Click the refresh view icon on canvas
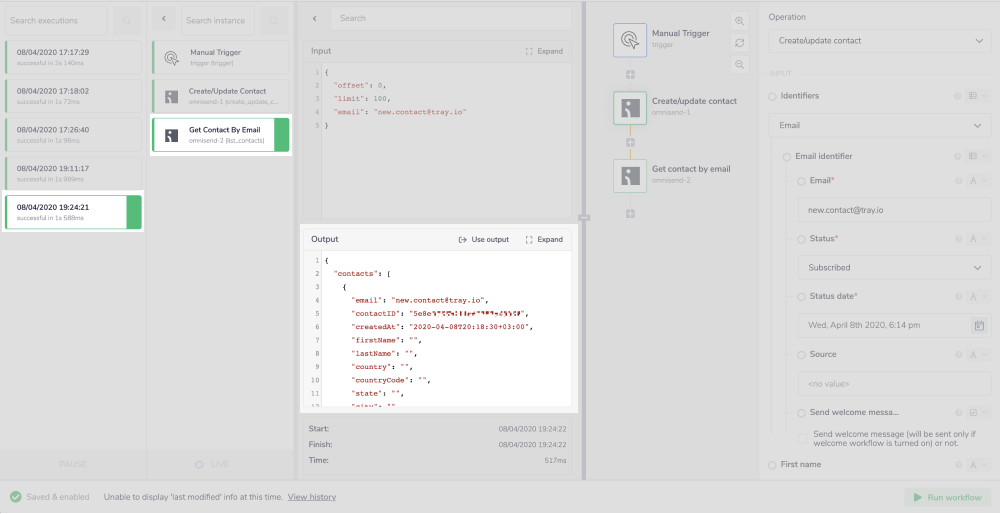The width and height of the screenshot is (1000, 514). pos(739,43)
